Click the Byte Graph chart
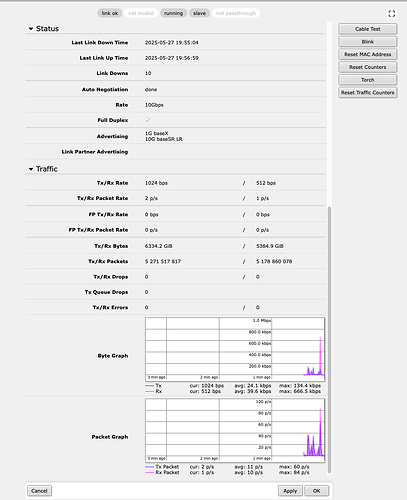The image size is (407, 500). (x=235, y=349)
